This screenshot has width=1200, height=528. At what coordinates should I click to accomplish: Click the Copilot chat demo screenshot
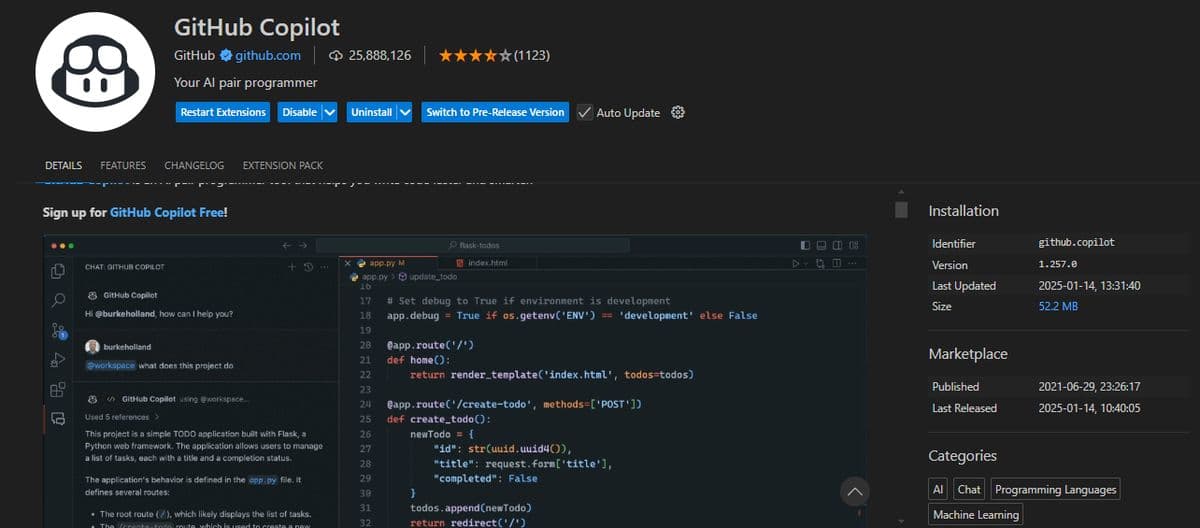[455, 381]
